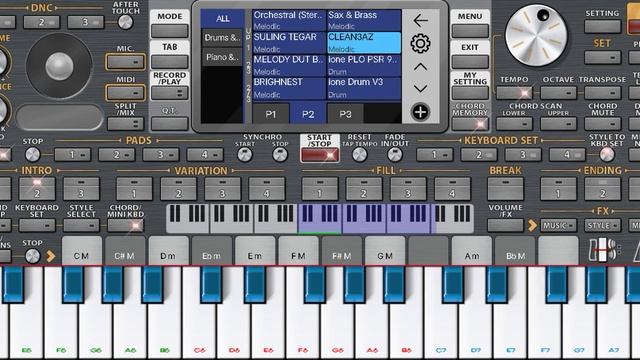This screenshot has height=360, width=640.
Task: Click the SPLIT/MIX button
Action: point(125,124)
